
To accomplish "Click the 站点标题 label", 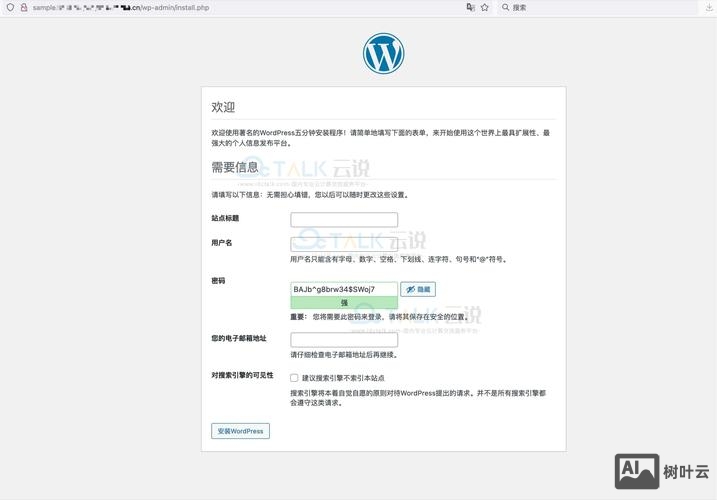I will tap(225, 218).
